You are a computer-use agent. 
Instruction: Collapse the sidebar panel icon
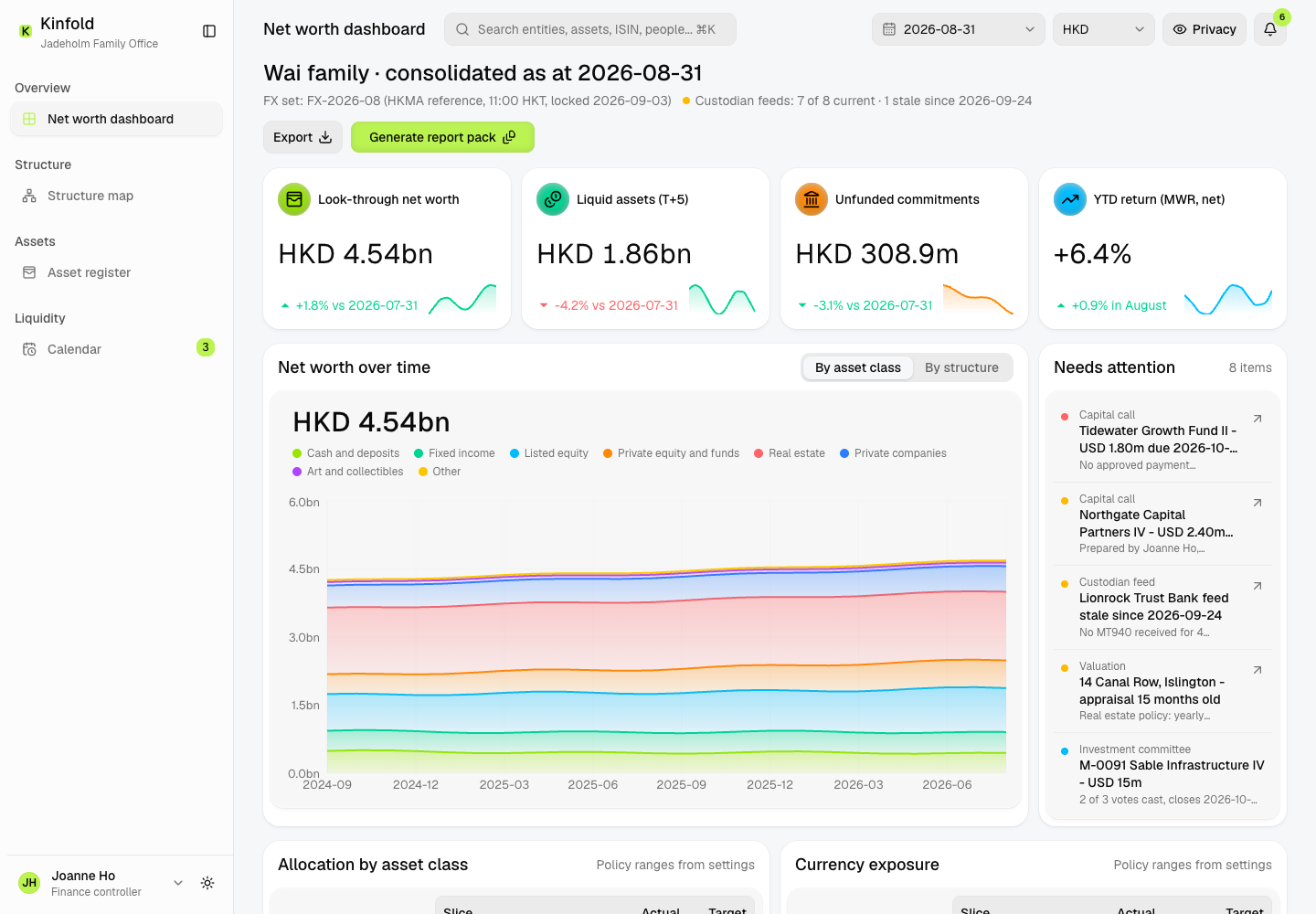(x=209, y=31)
